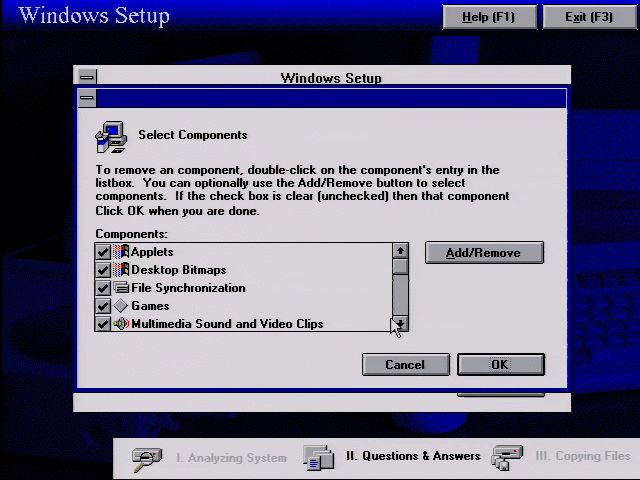640x480 pixels.
Task: Click the Desktop Bitmaps flag icon
Action: coord(121,270)
